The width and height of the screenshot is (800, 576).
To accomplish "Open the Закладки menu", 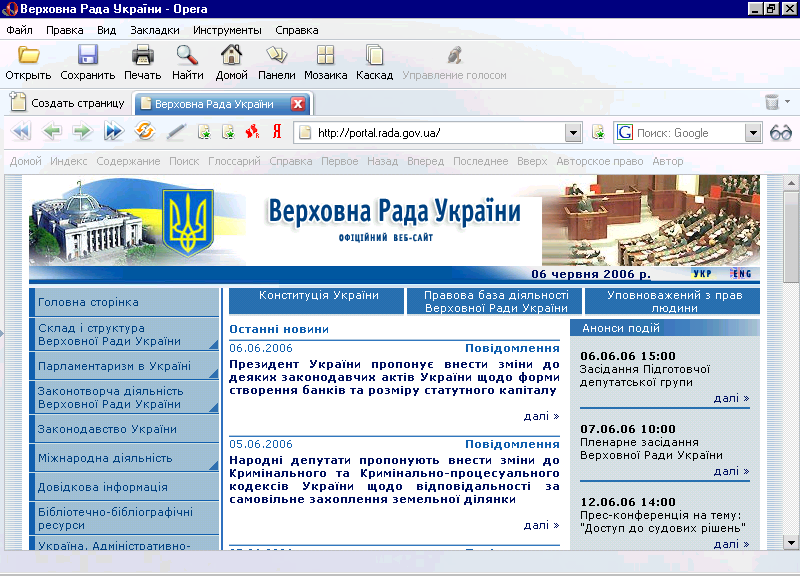I will 155,30.
